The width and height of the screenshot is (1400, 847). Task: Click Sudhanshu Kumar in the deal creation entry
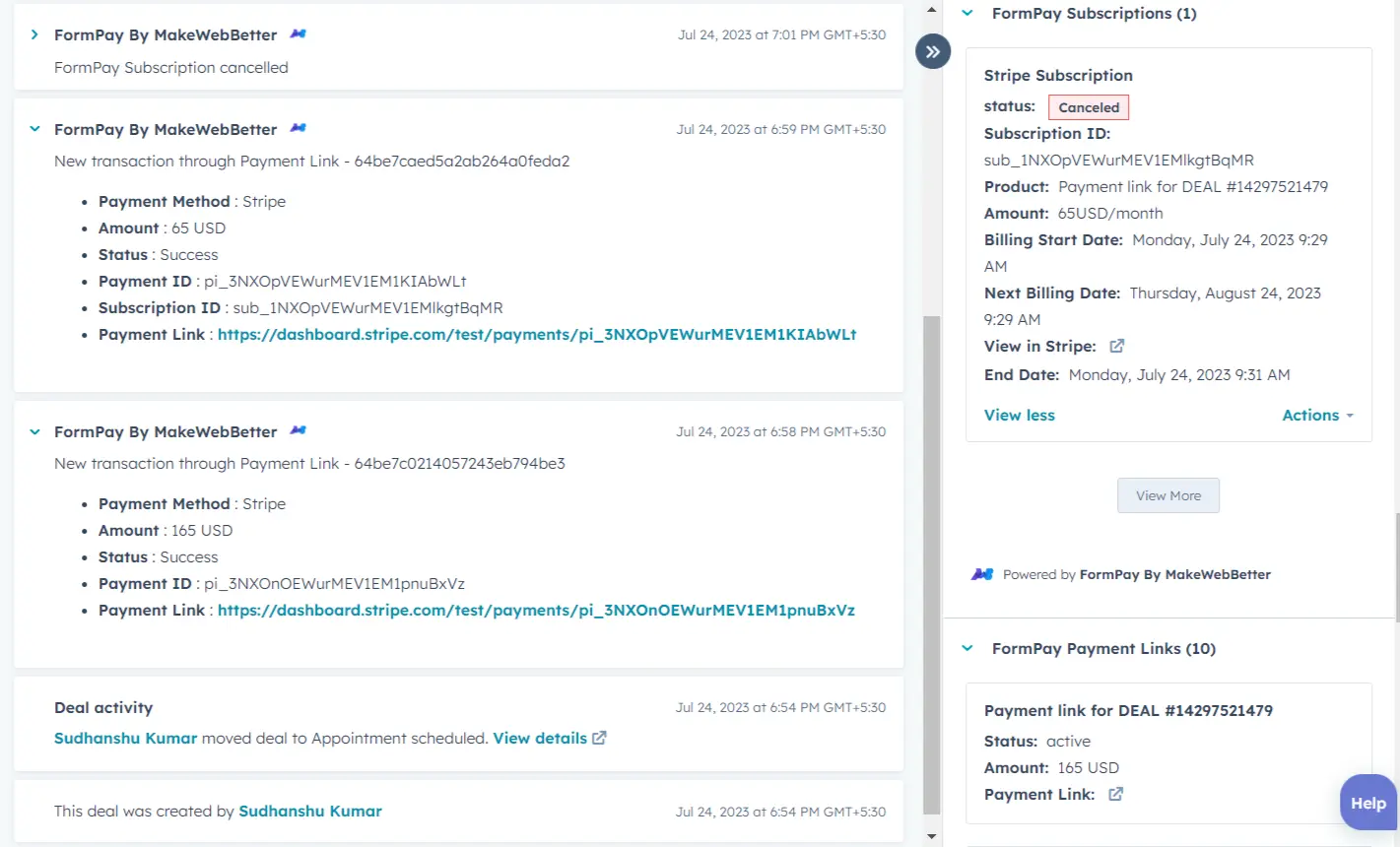click(x=309, y=811)
